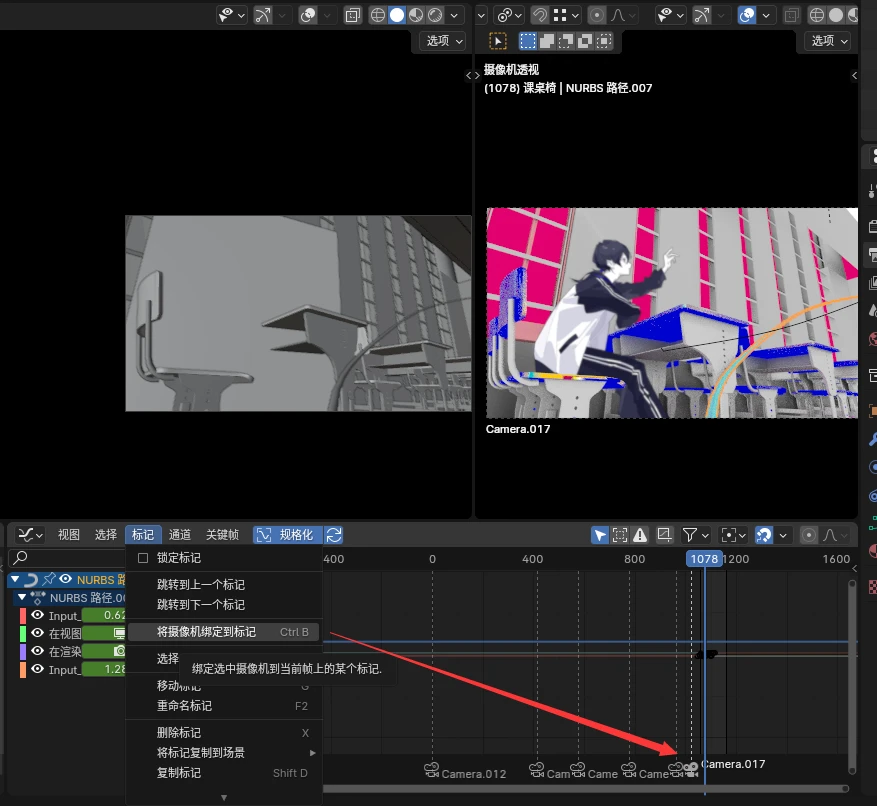
Task: Toggle snapping magnet in right viewport header
Action: click(540, 15)
